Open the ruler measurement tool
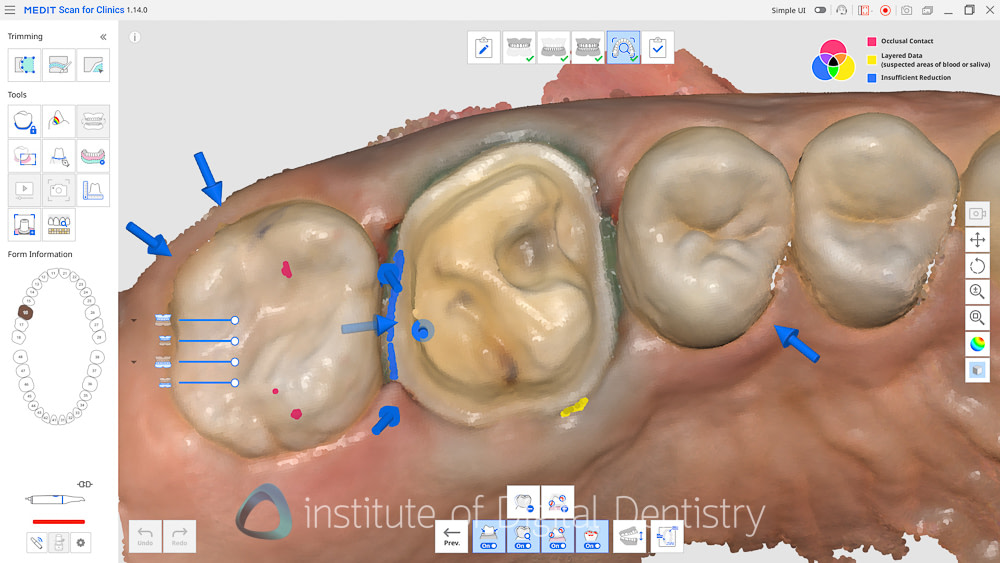This screenshot has width=1000, height=563. [x=93, y=190]
